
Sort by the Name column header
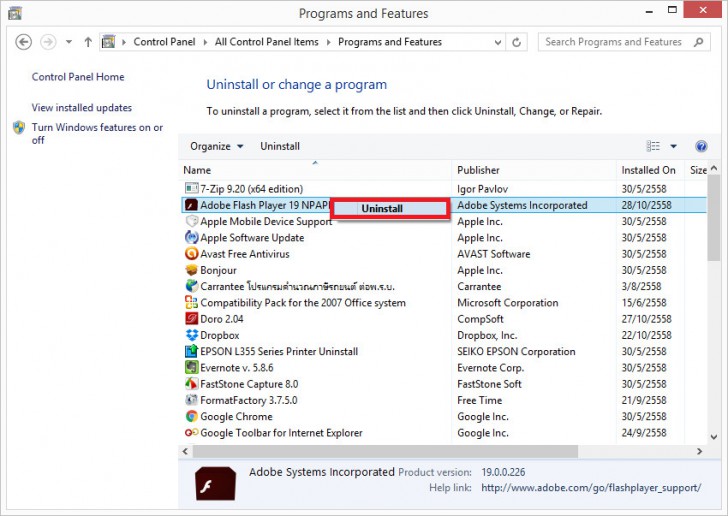tap(315, 170)
